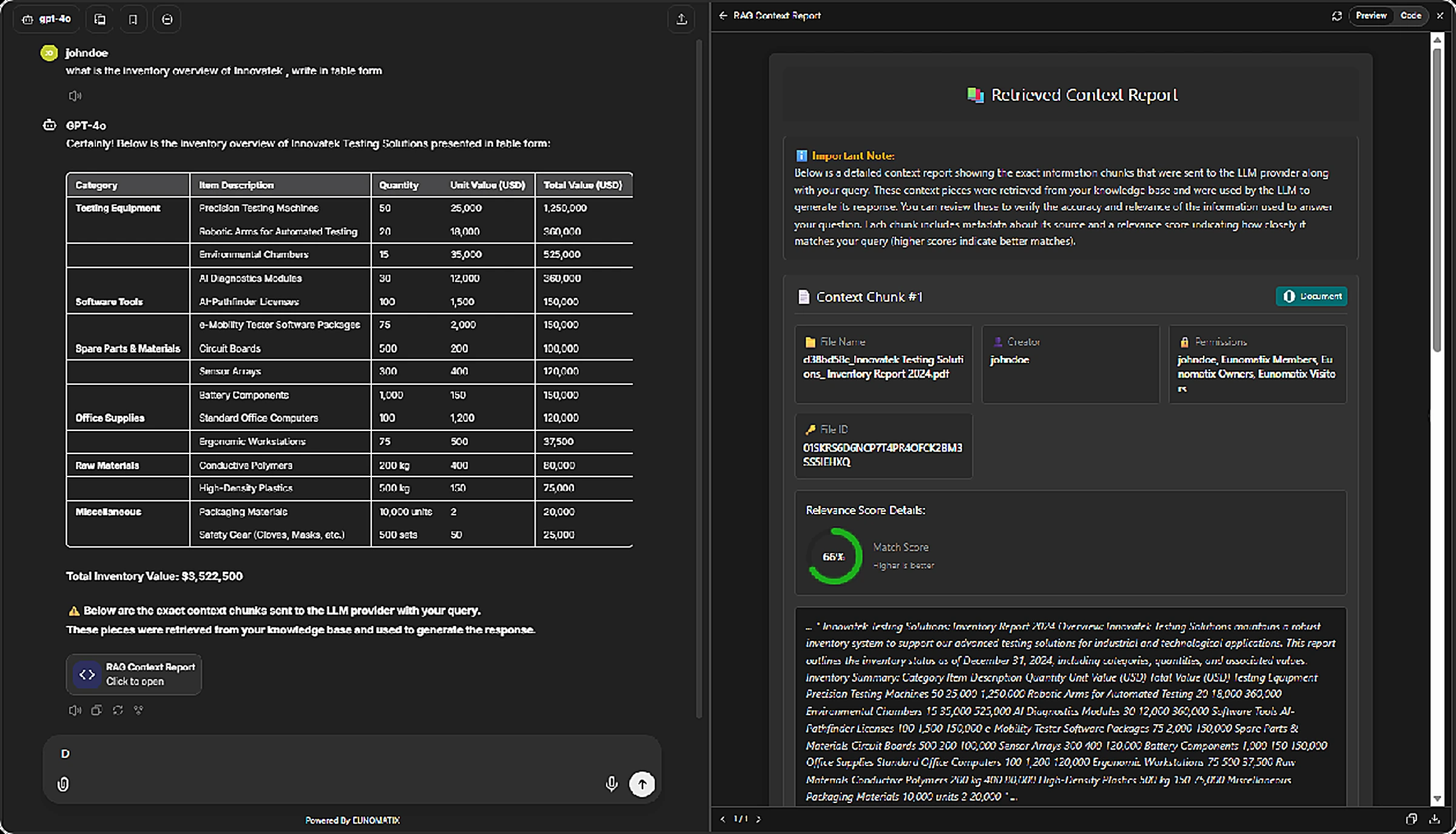The image size is (1456, 834).
Task: Click the Relevance Score Details label
Action: [x=865, y=510]
